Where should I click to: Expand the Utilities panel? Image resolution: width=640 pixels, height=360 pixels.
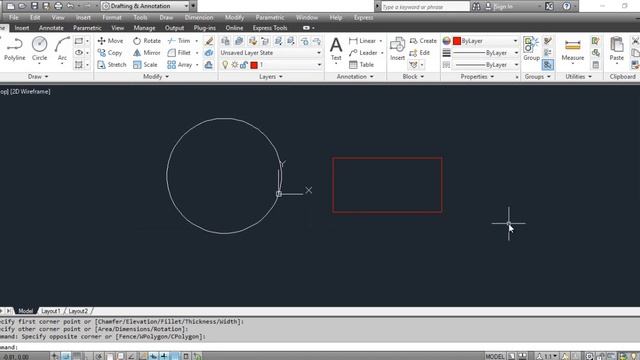[578, 76]
